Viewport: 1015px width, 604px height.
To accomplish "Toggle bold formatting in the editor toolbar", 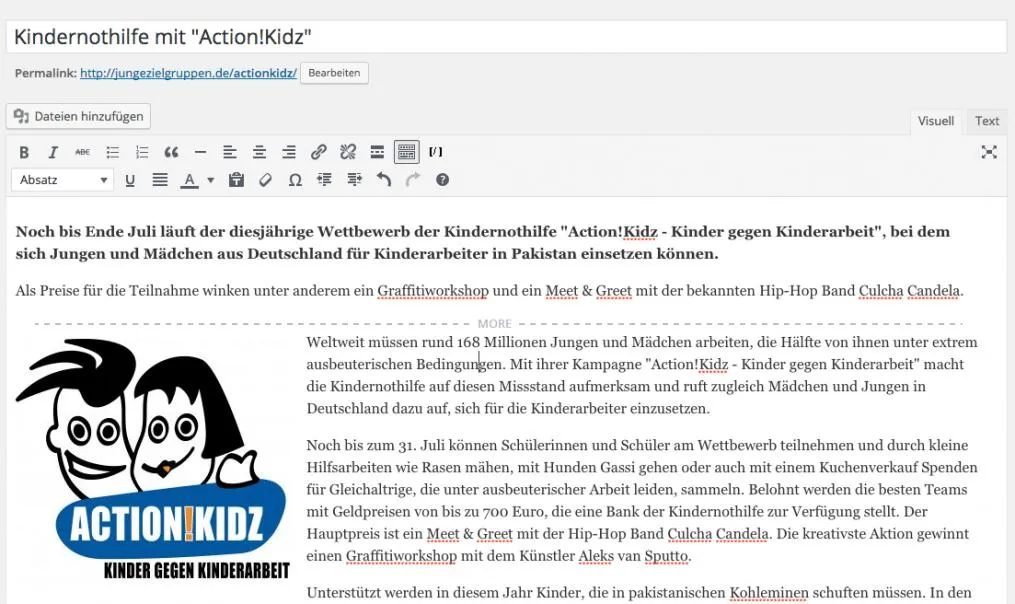I will click(24, 152).
